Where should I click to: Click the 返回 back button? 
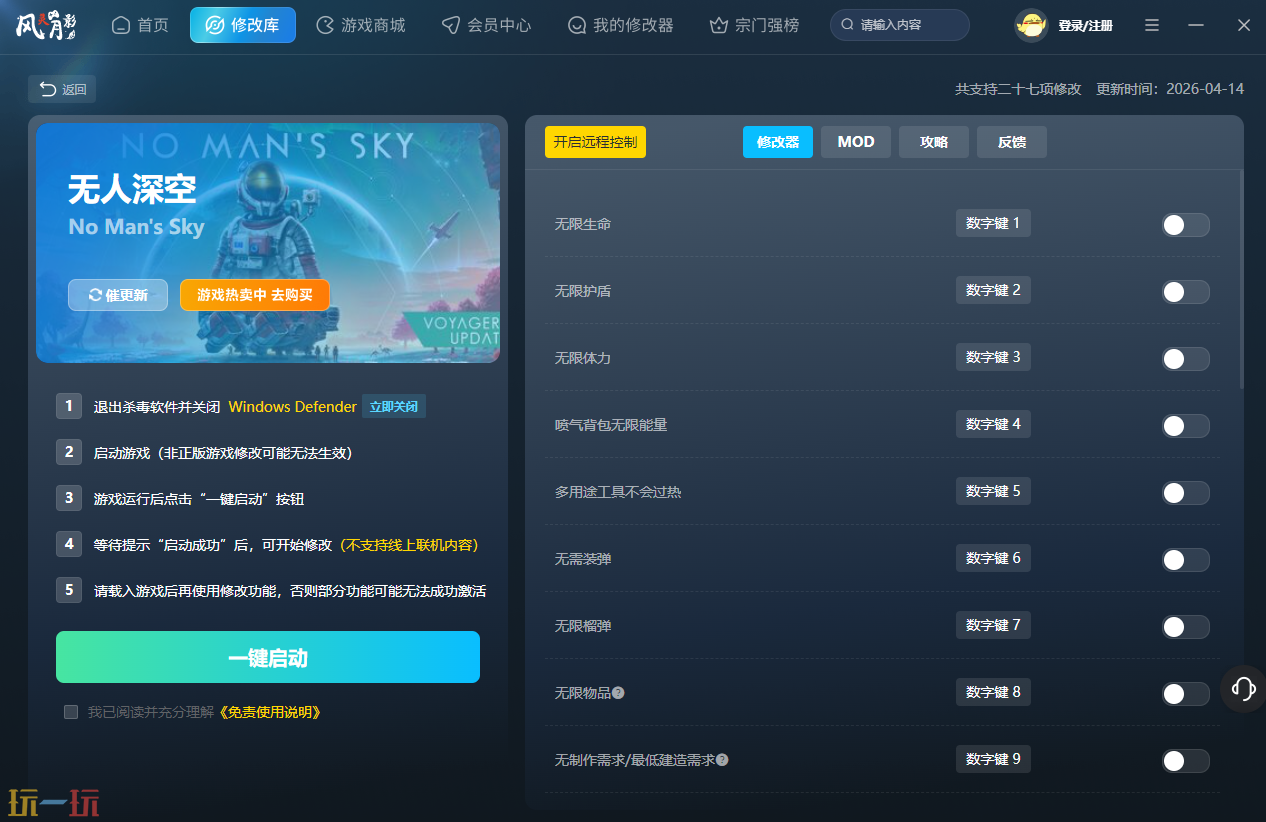click(x=62, y=89)
